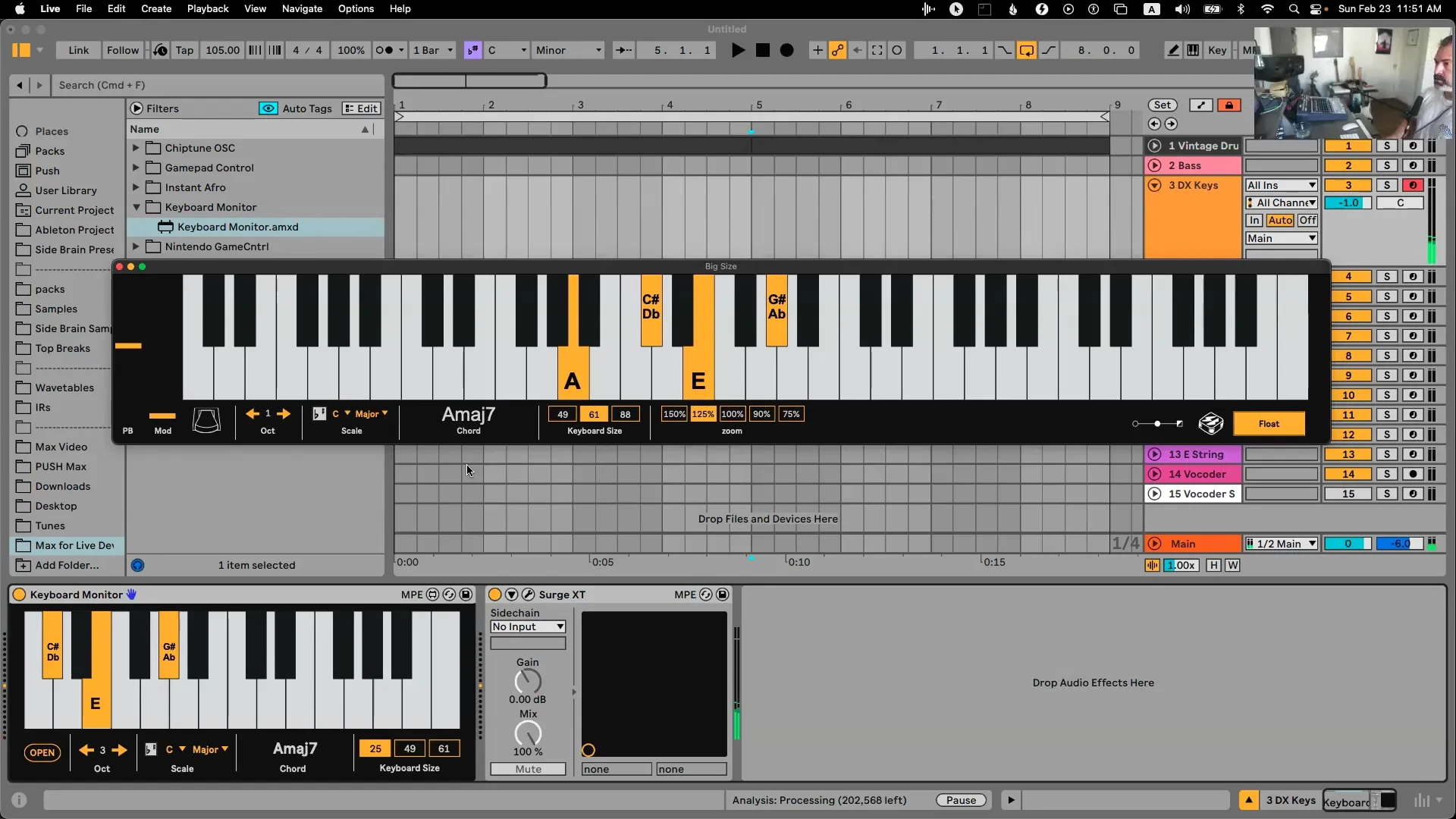
Task: Enable Draw Mode pencil tool
Action: pos(1173,50)
